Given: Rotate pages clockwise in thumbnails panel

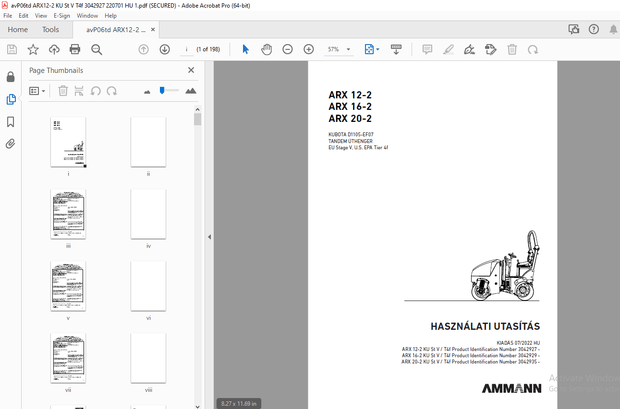Looking at the screenshot, I should click(112, 91).
